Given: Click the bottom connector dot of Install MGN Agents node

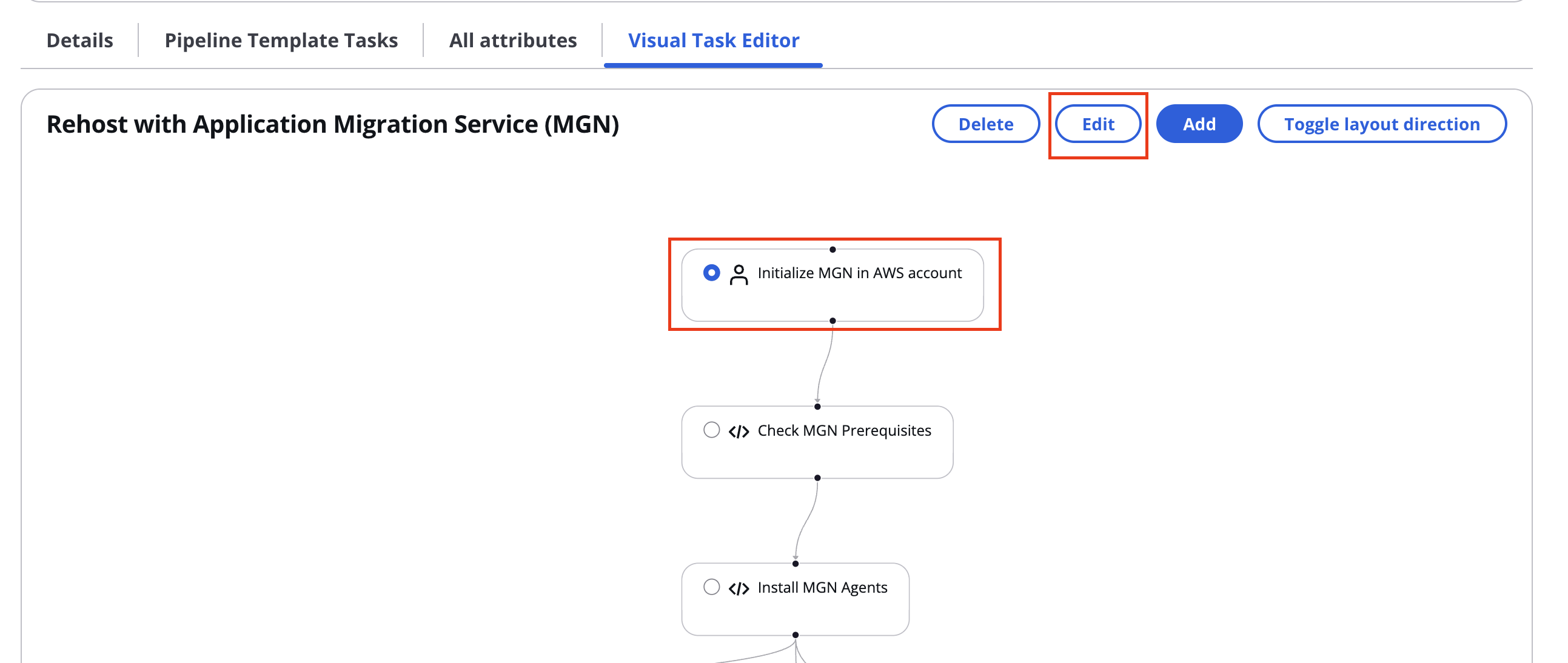Looking at the screenshot, I should pos(796,635).
